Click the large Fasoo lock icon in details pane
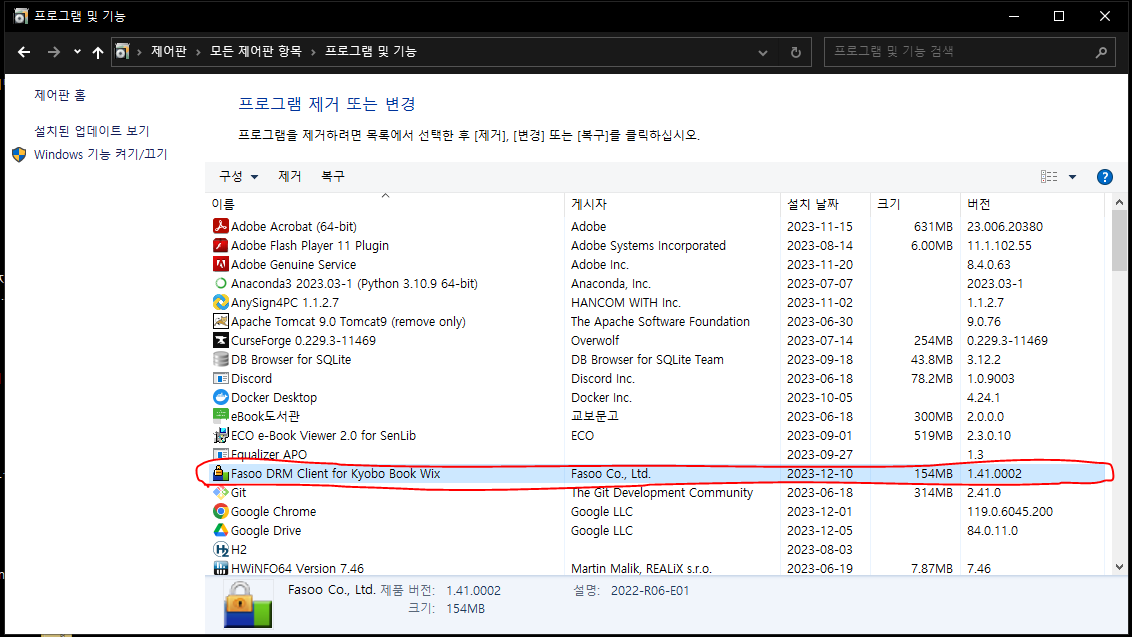 [x=248, y=604]
